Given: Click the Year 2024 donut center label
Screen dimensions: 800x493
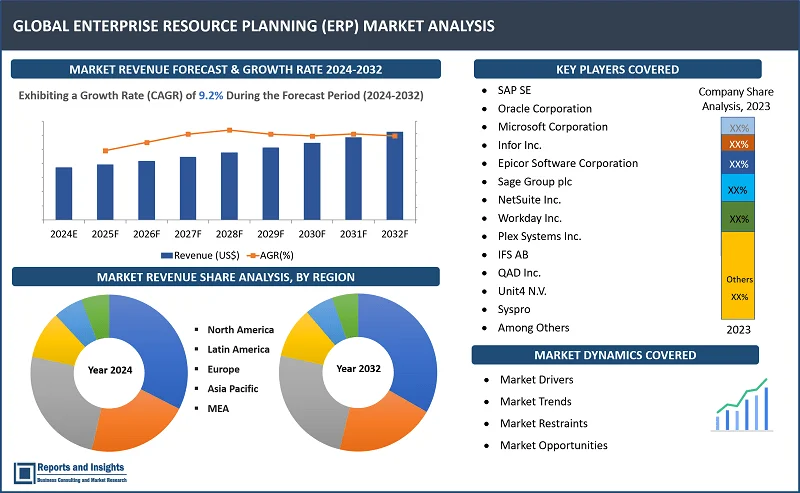Looking at the screenshot, I should pyautogui.click(x=110, y=370).
